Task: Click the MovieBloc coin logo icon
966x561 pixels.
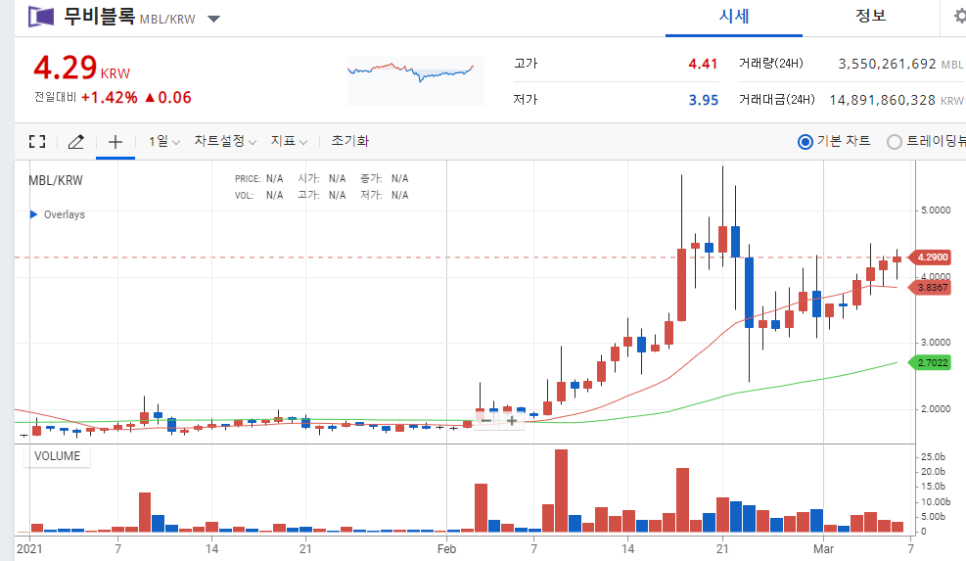Action: [41, 17]
